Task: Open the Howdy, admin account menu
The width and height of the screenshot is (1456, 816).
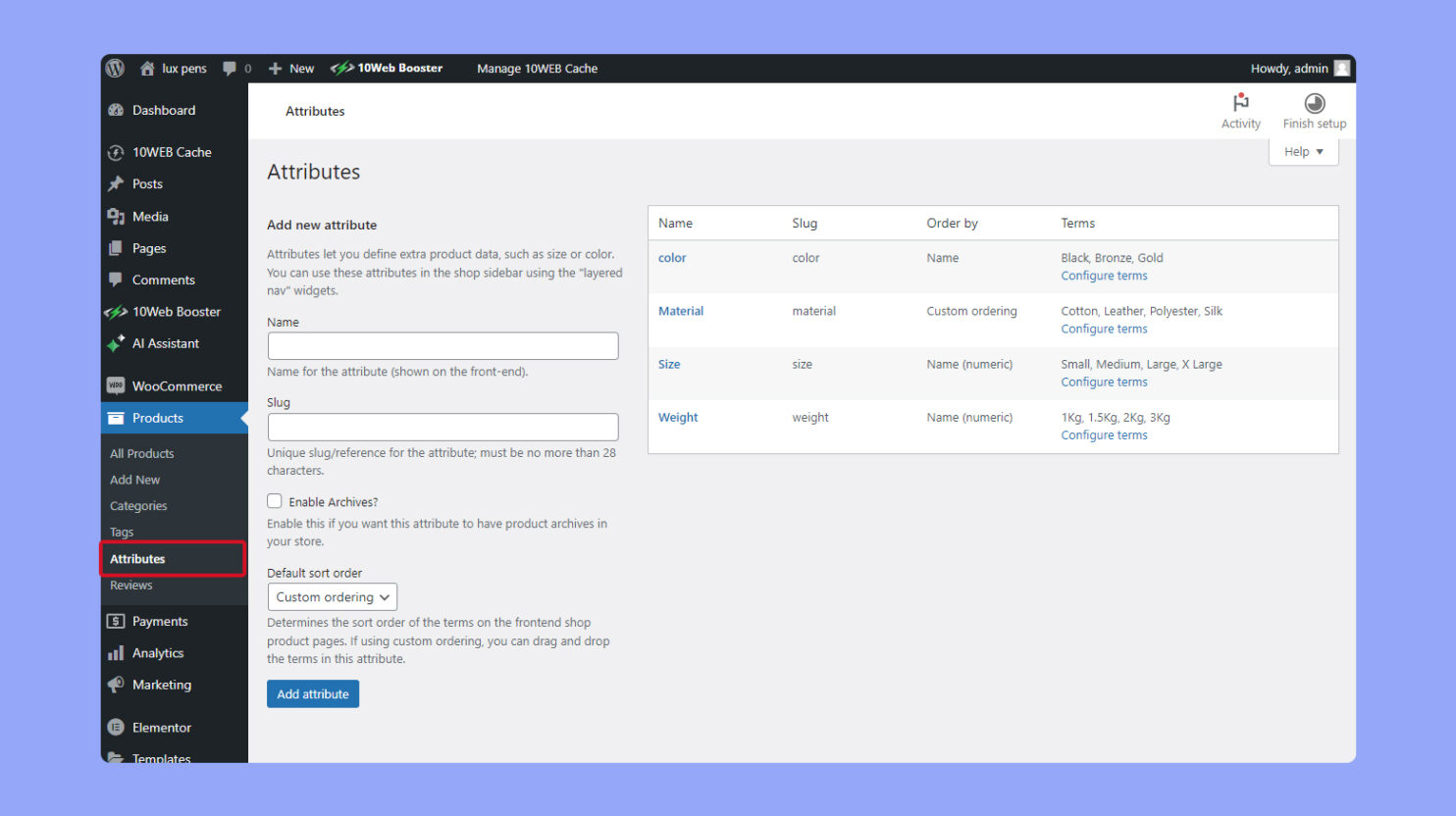Action: click(x=1291, y=69)
